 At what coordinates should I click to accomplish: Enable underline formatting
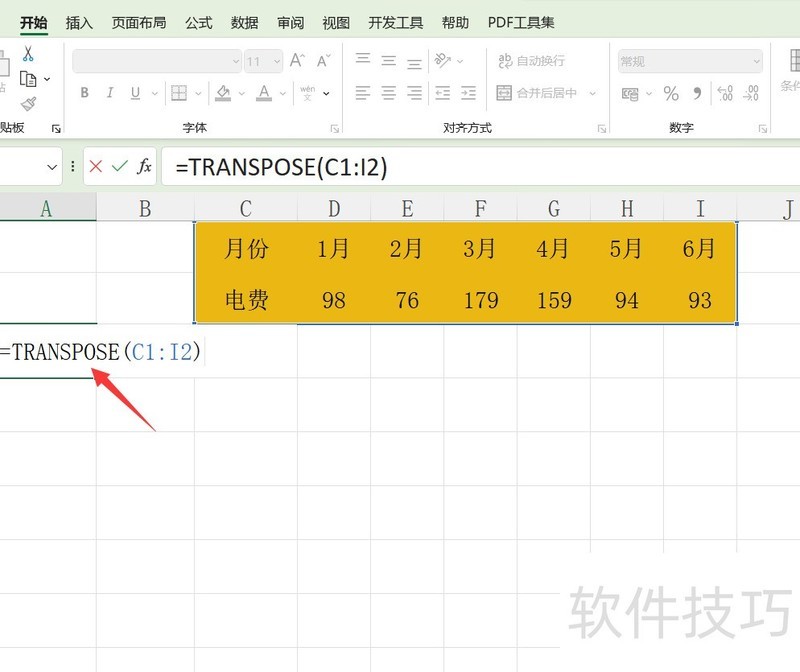click(x=133, y=93)
